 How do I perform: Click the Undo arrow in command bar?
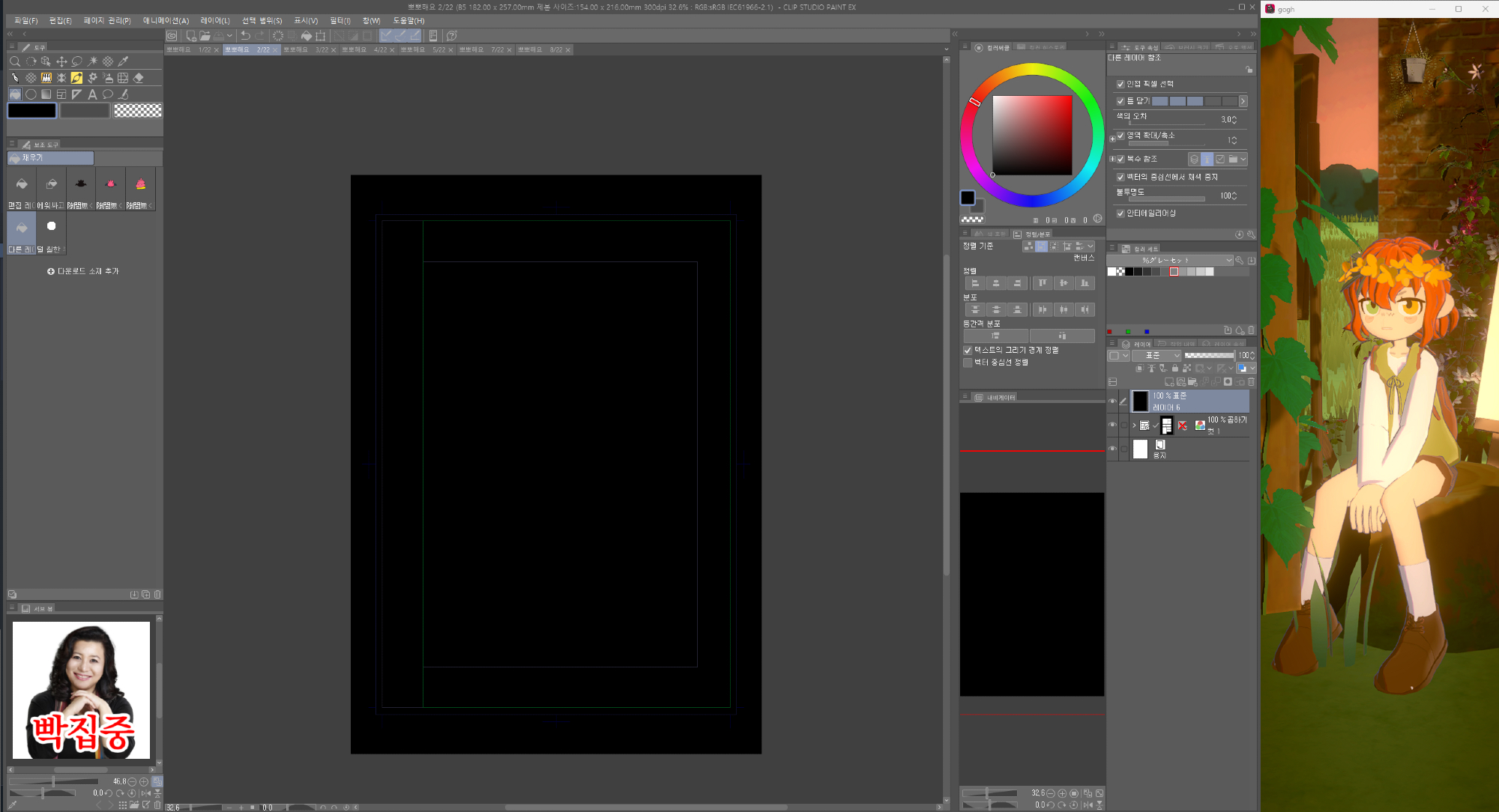click(245, 36)
